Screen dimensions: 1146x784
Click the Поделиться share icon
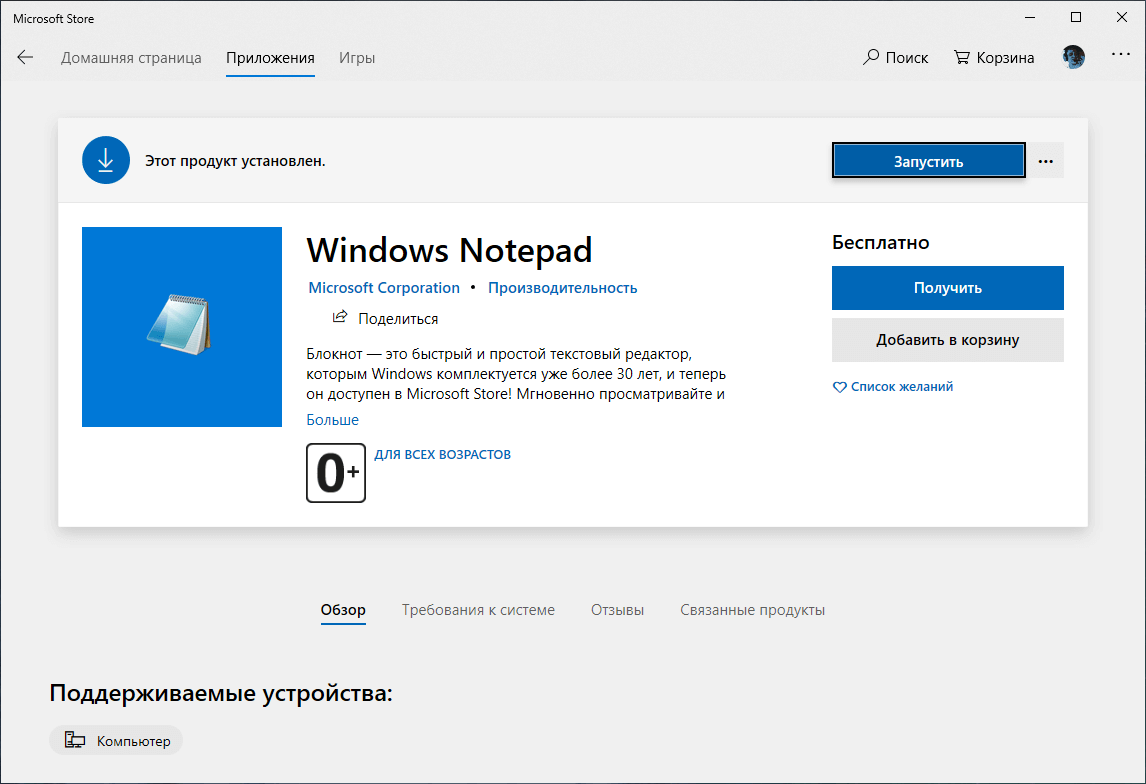coord(340,317)
